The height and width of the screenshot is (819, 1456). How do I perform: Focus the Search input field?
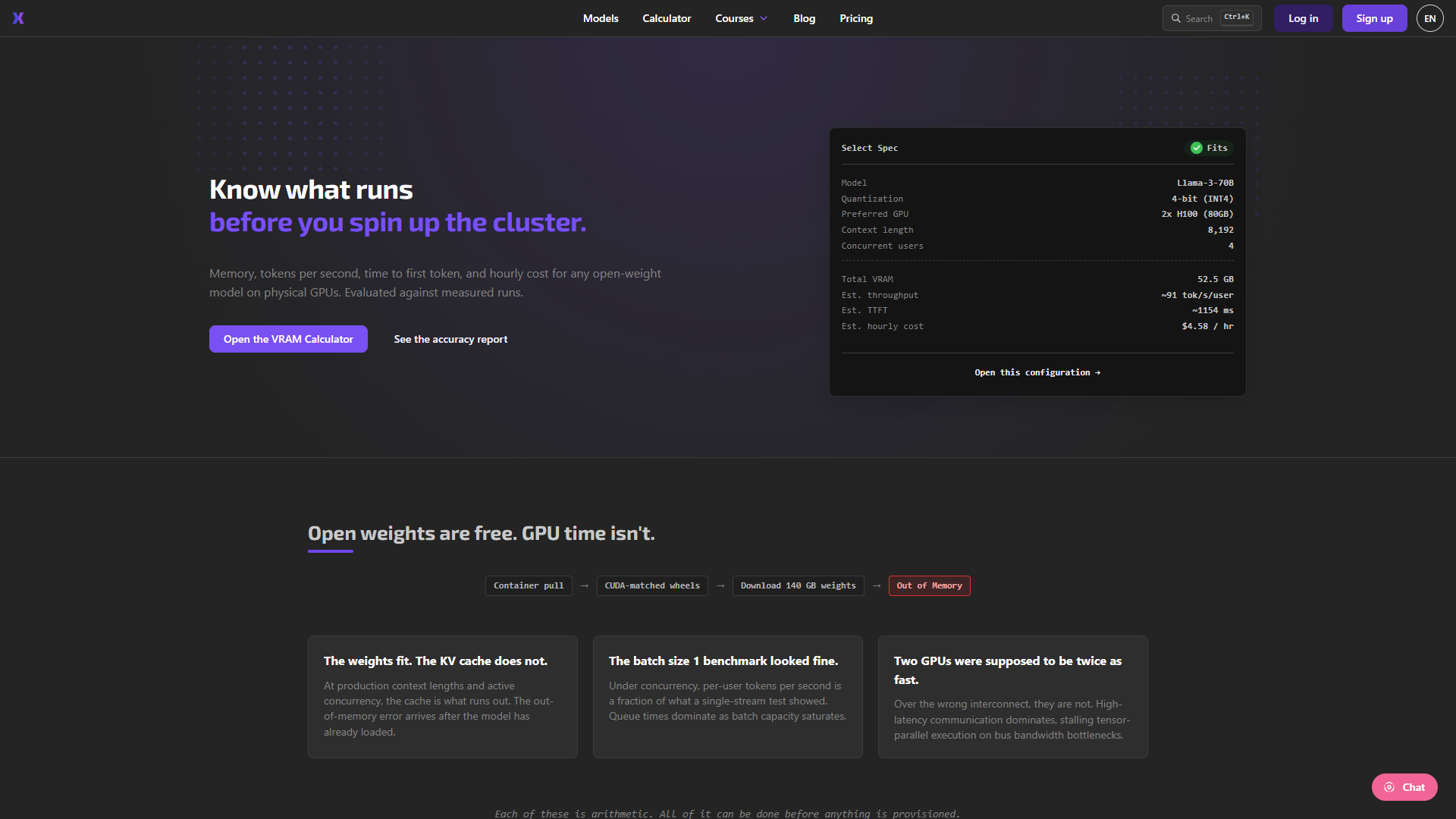click(1212, 18)
